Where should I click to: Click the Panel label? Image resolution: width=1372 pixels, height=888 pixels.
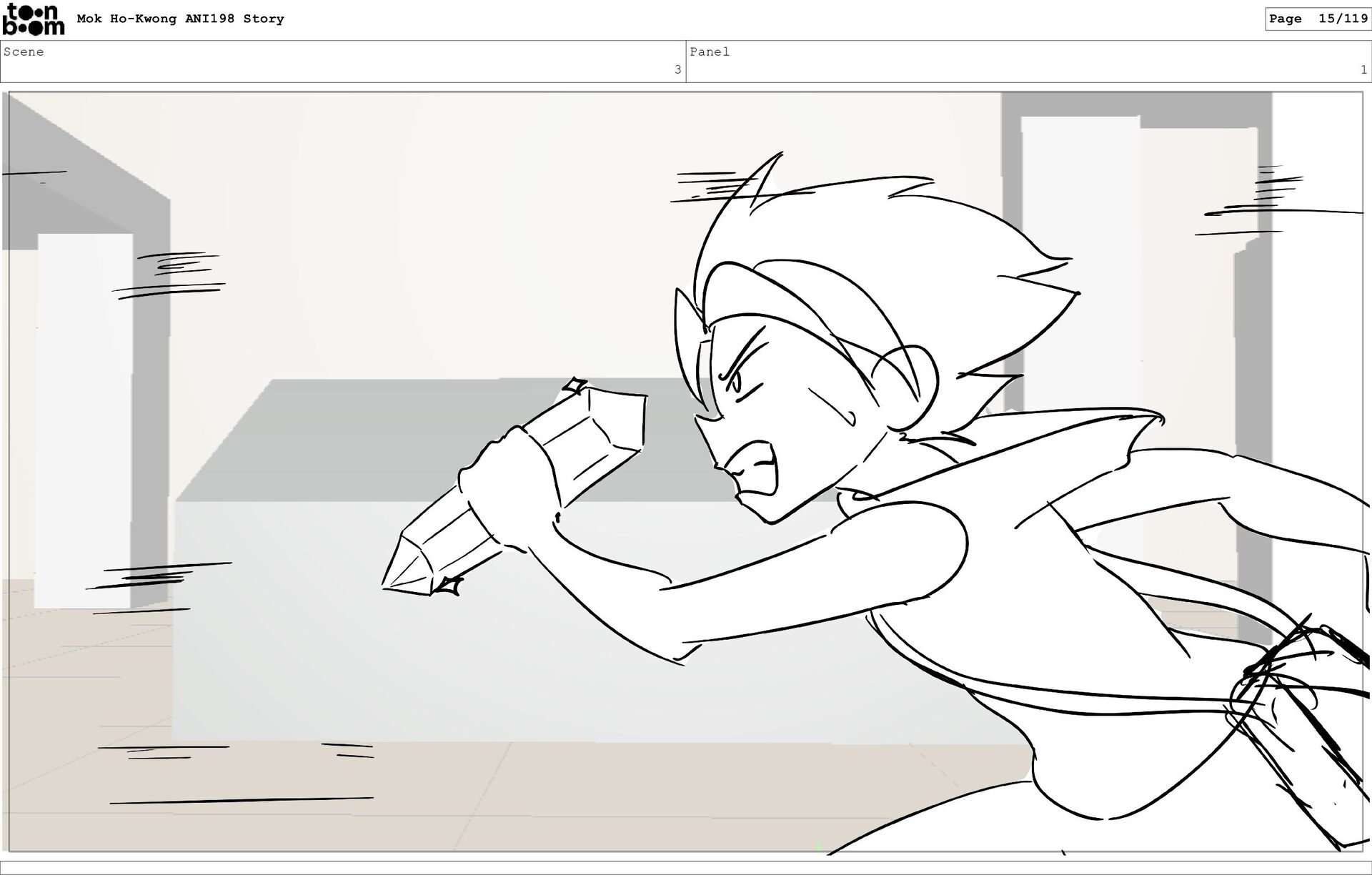point(709,51)
